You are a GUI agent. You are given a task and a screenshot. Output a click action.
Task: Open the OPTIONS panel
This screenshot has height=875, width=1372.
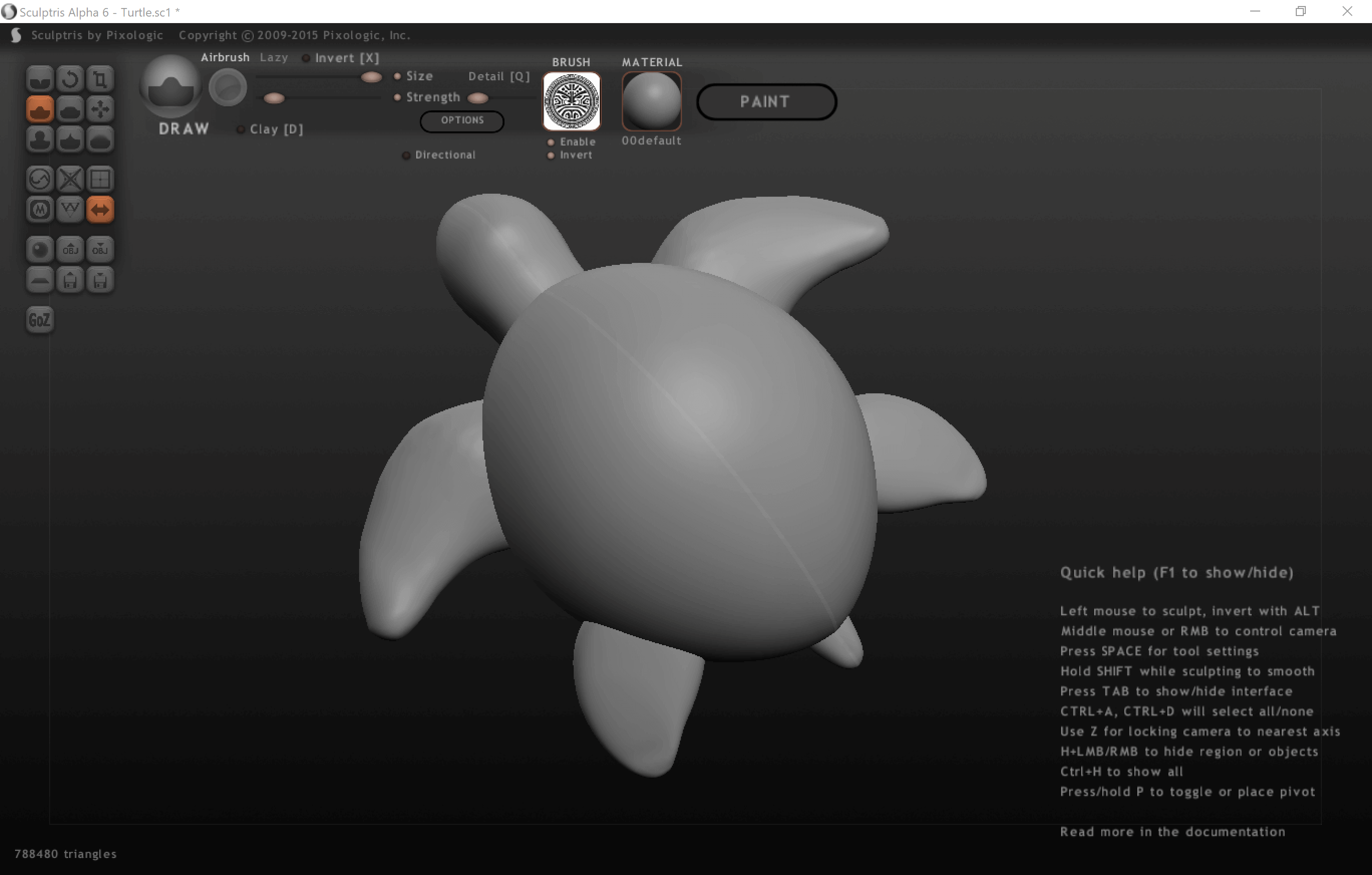461,120
